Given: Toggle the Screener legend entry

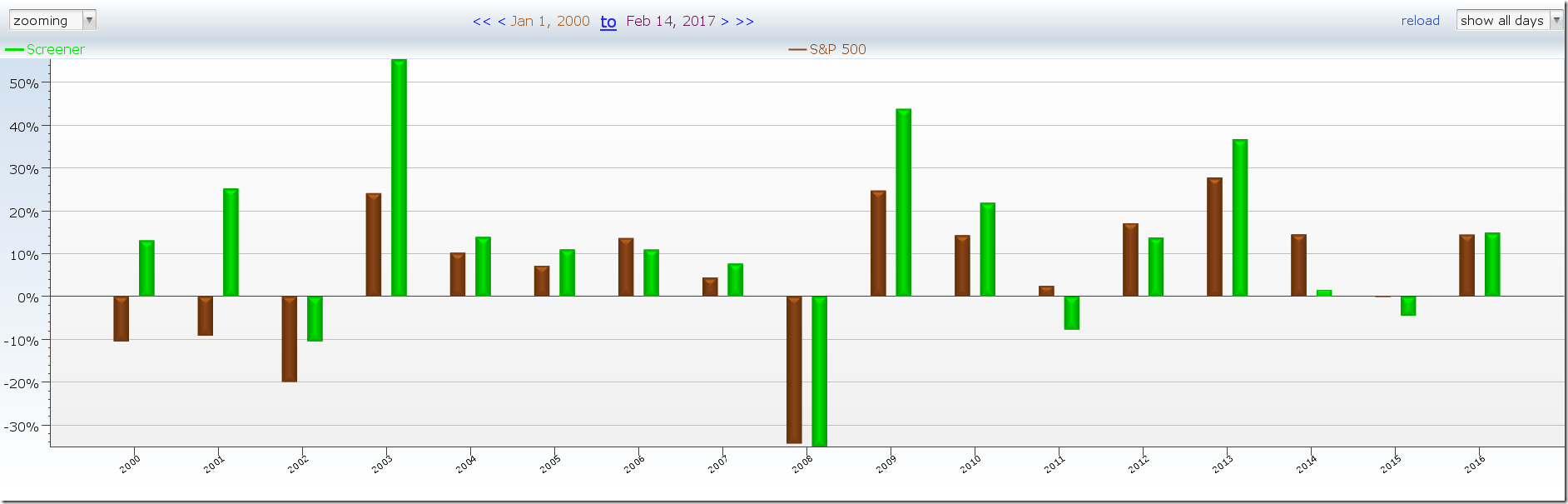Looking at the screenshot, I should coord(45,49).
